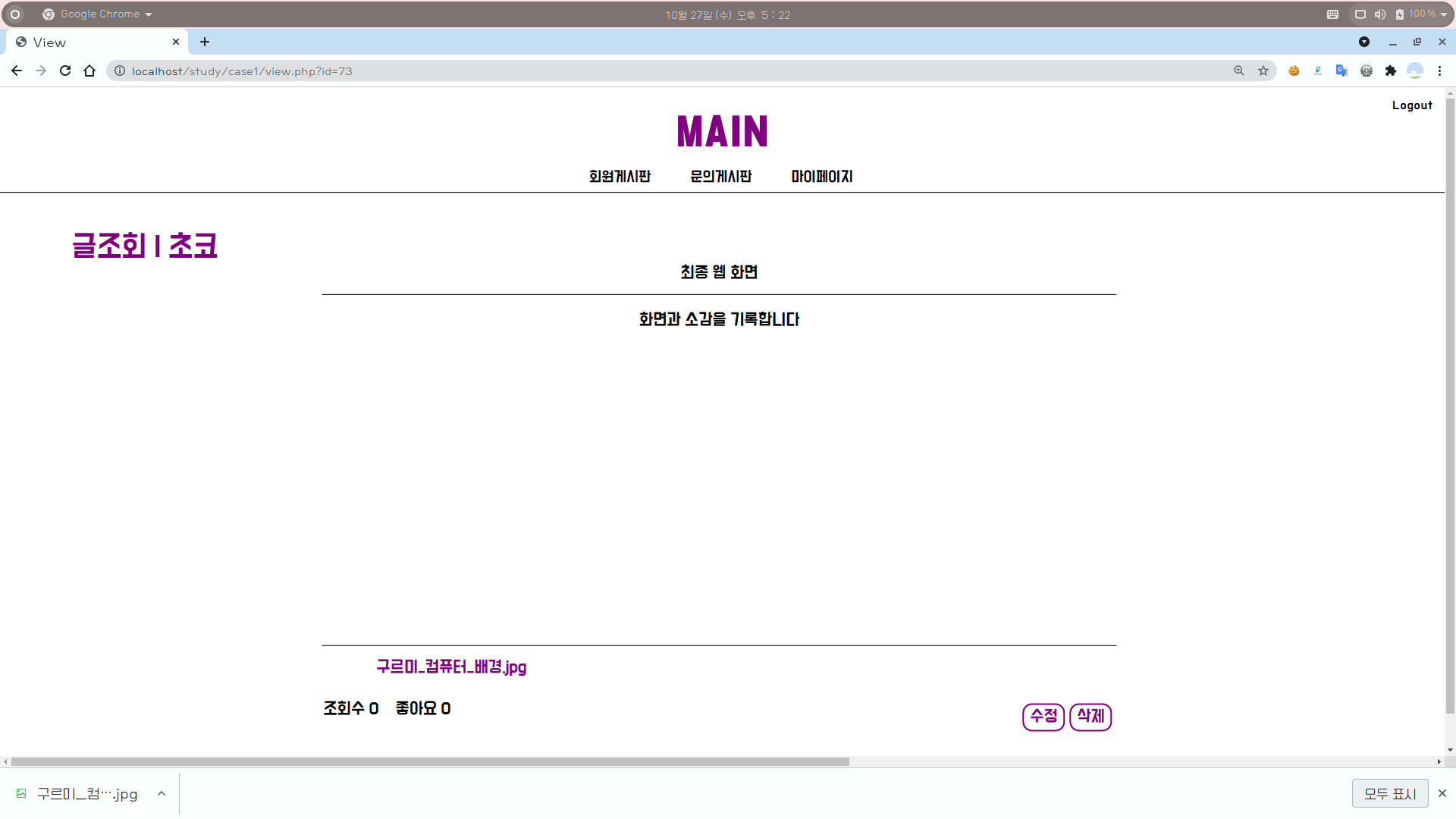Open Chrome three-dot menu

(1439, 71)
